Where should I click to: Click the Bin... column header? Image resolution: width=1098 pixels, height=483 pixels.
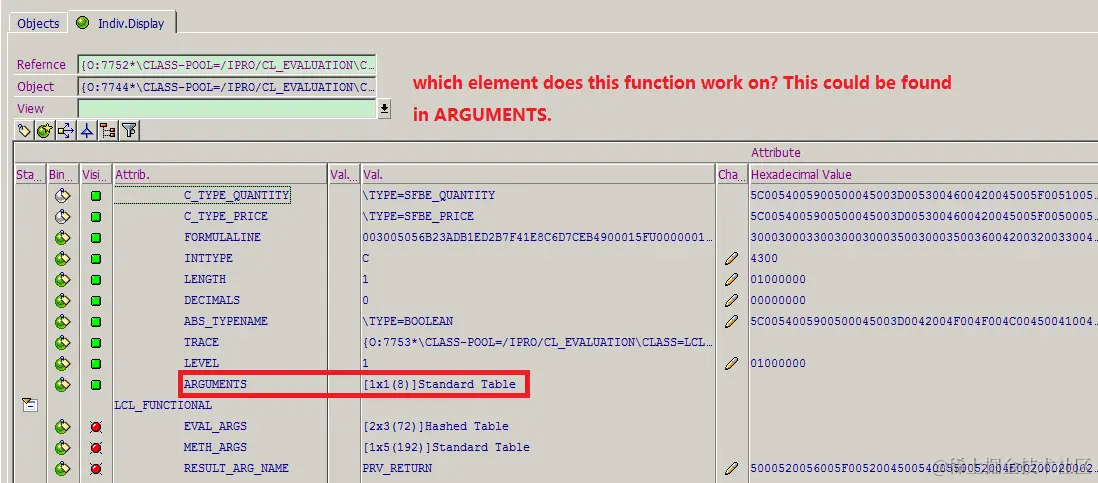tap(62, 174)
